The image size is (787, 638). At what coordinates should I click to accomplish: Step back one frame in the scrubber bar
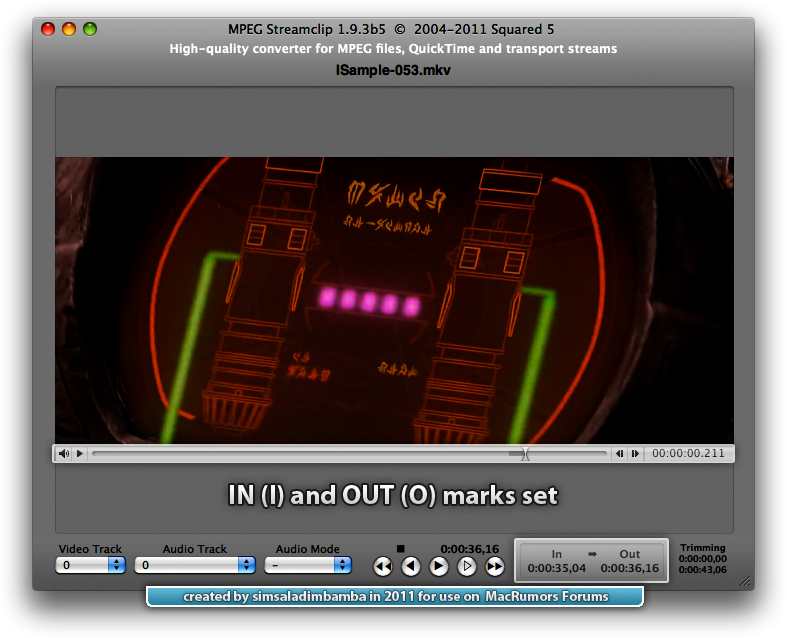click(x=620, y=454)
